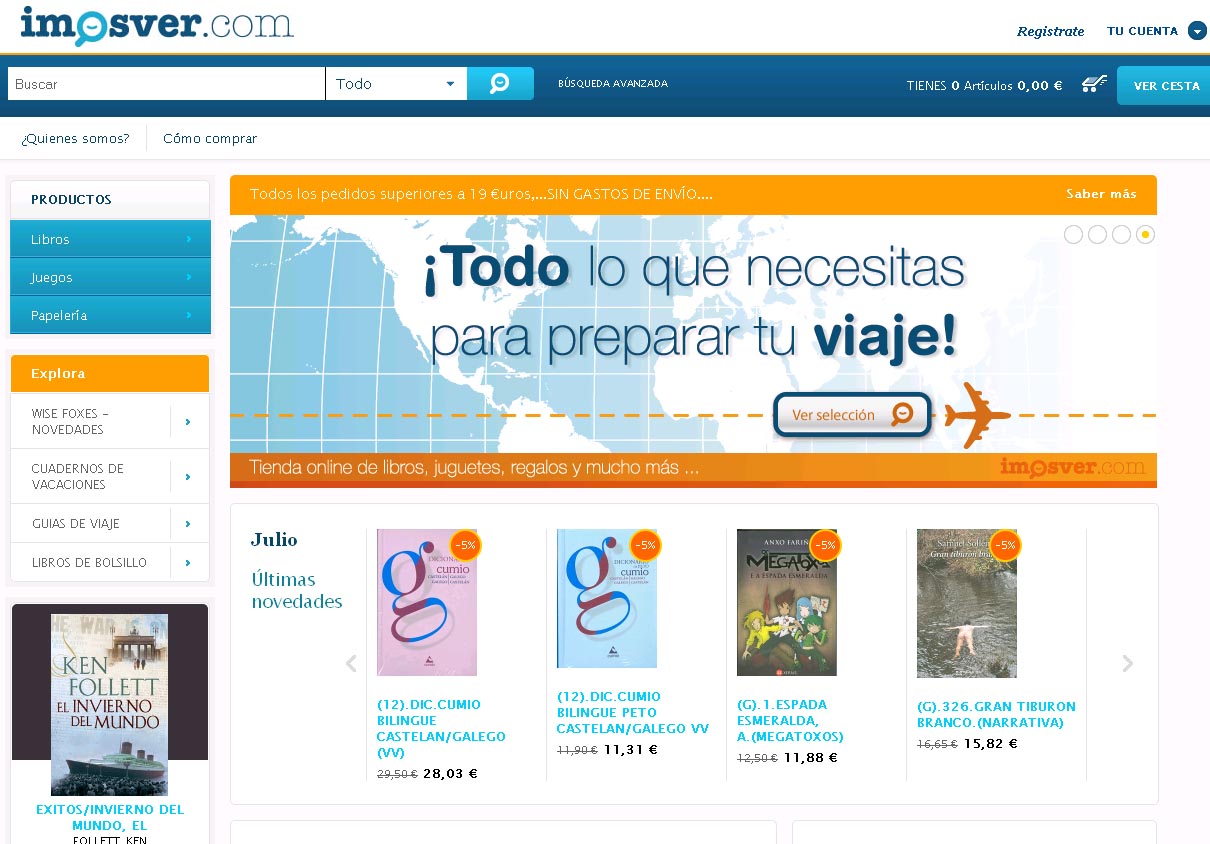
Task: Open the ¿Quienes somos? menu item
Action: [x=75, y=139]
